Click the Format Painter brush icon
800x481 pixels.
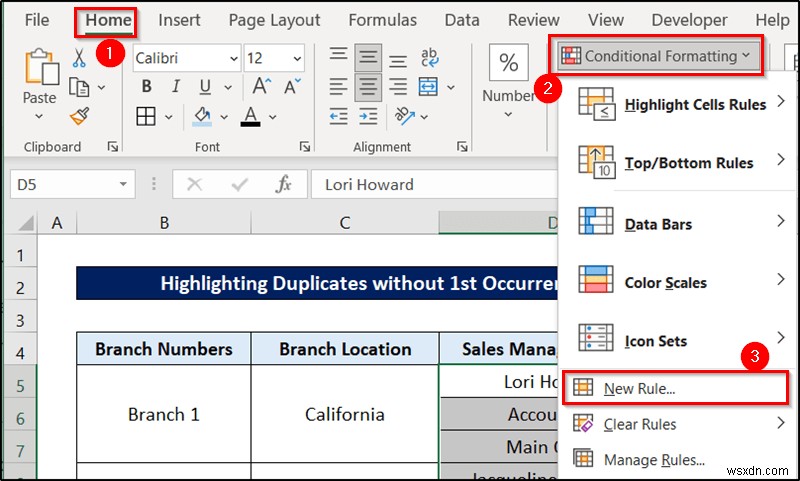80,116
